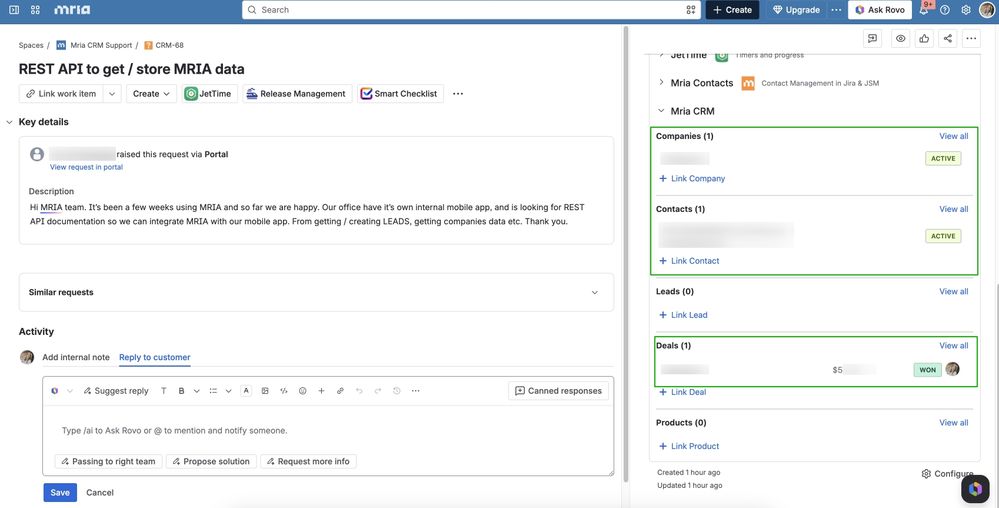
Task: Click the Link Company link
Action: pyautogui.click(x=692, y=178)
